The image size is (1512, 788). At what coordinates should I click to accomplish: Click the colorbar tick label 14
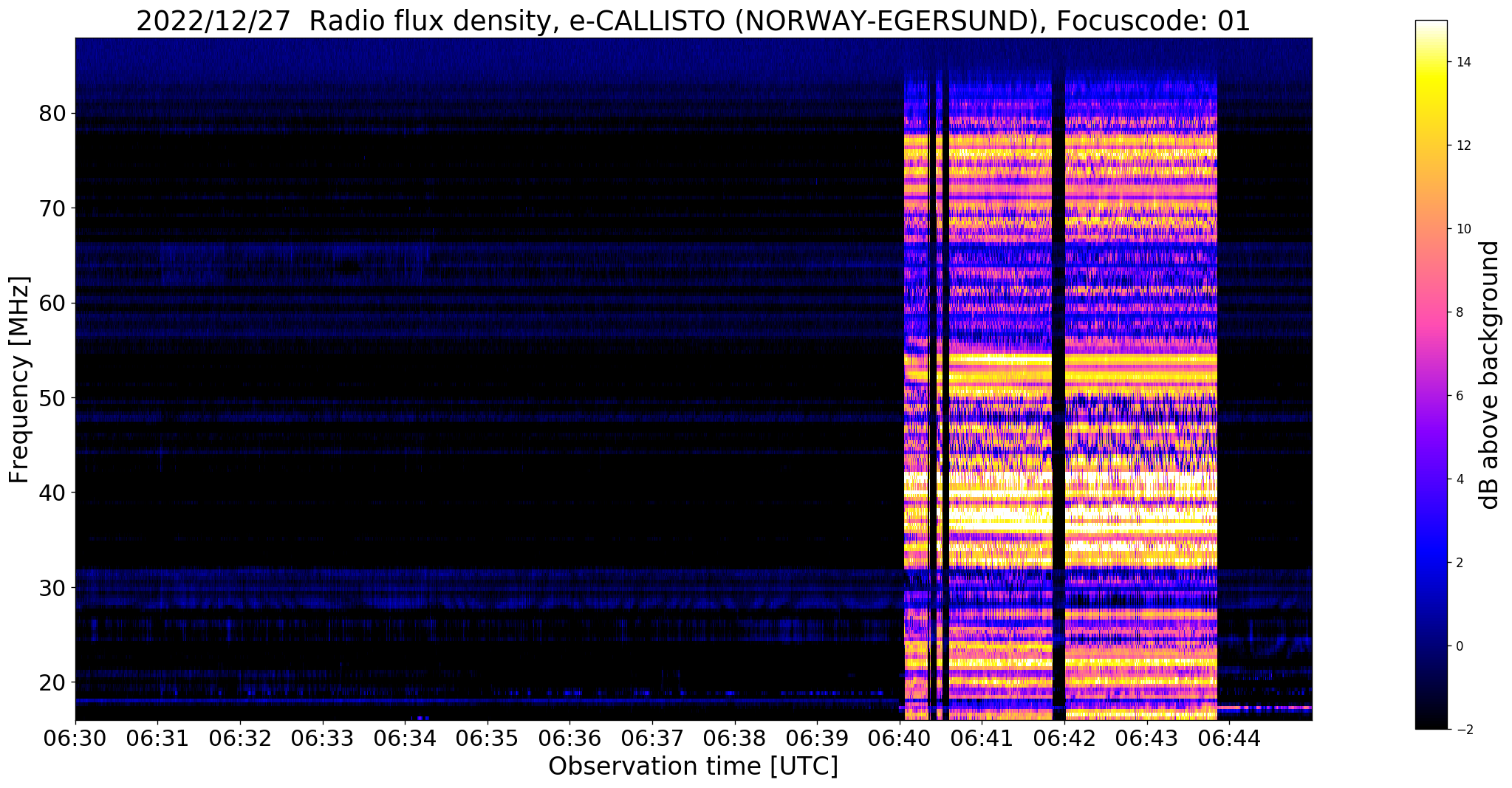click(x=1463, y=62)
